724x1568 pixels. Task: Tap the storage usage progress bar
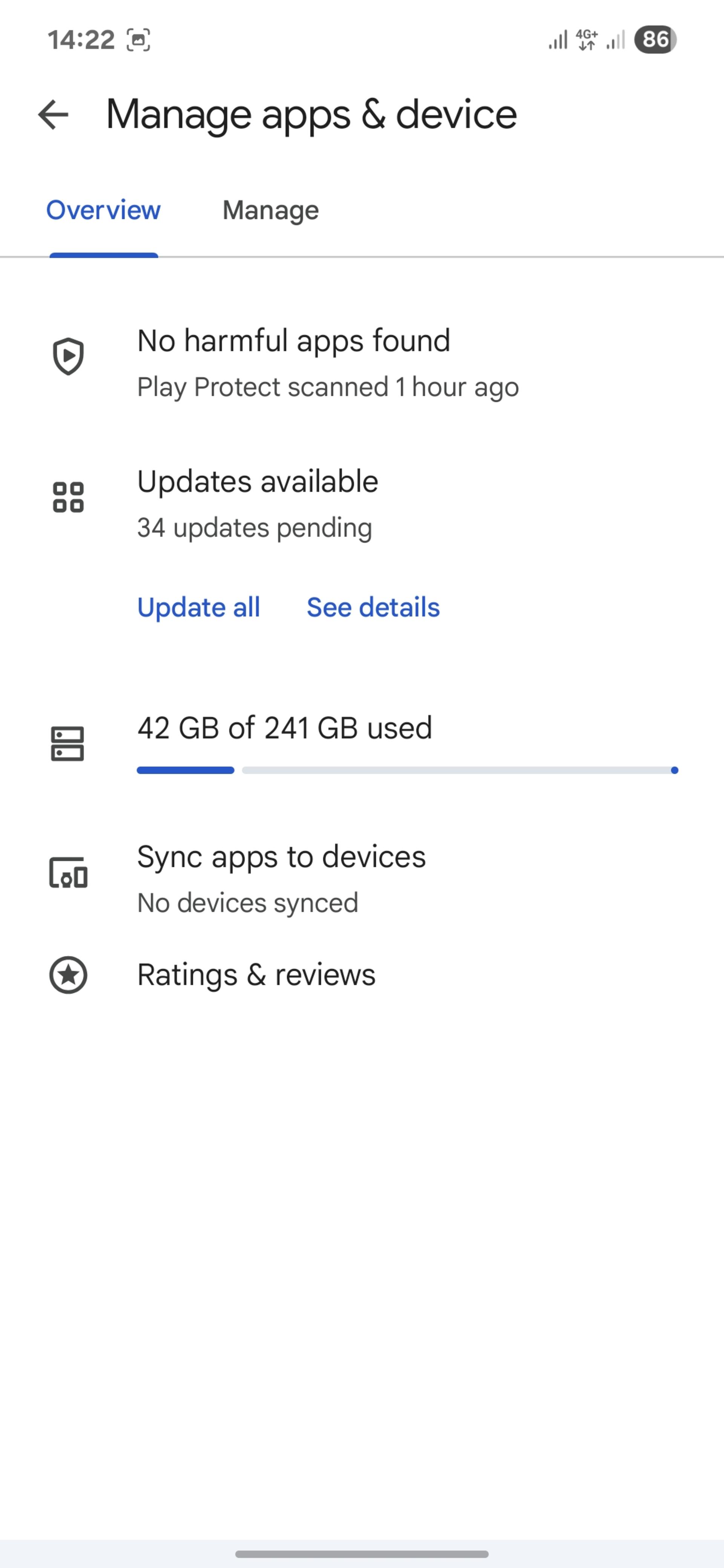tap(407, 770)
